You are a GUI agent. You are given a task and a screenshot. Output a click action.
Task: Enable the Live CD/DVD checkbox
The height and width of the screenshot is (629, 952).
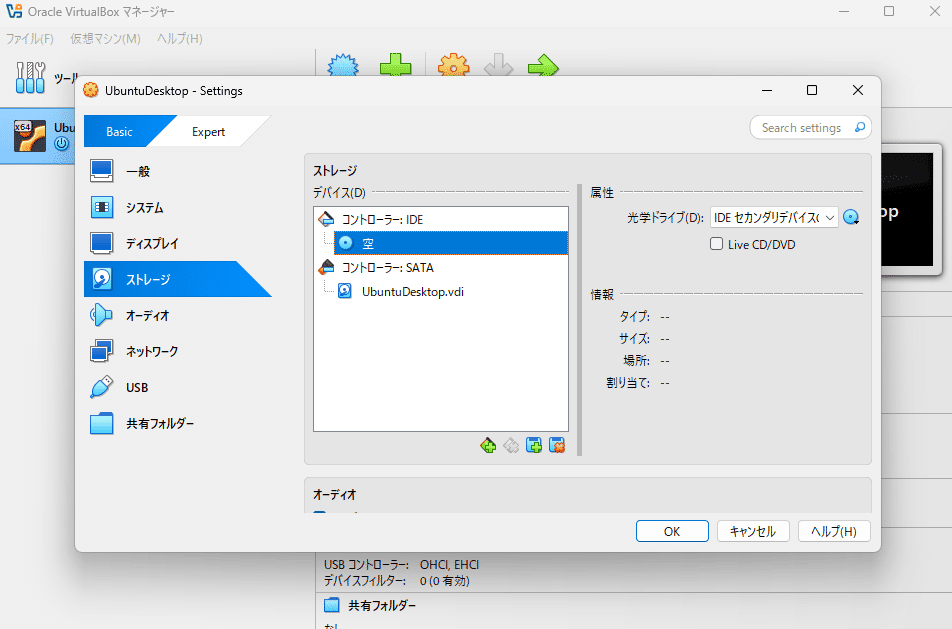coord(716,244)
